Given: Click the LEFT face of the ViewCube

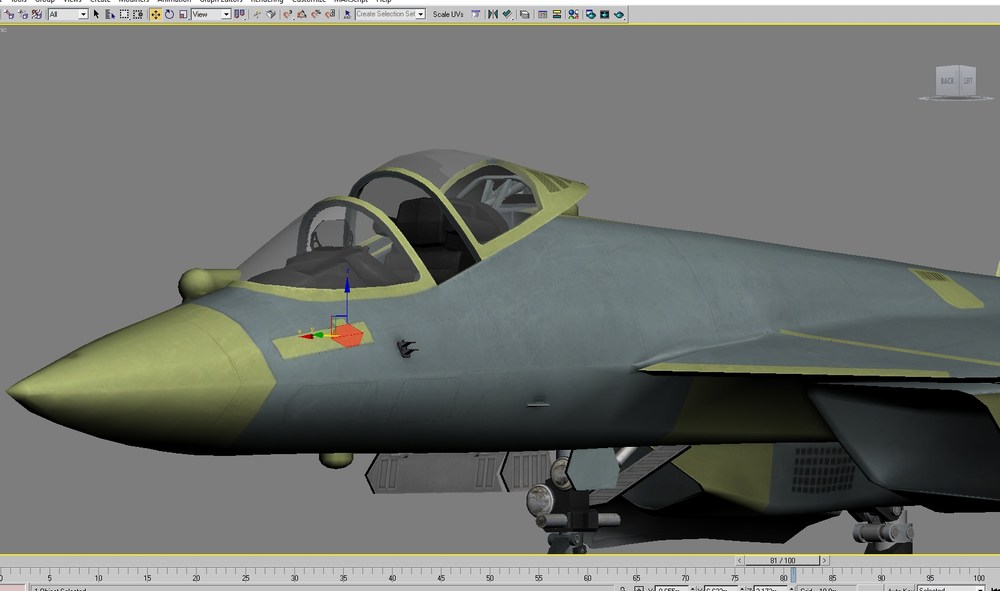Looking at the screenshot, I should point(967,81).
